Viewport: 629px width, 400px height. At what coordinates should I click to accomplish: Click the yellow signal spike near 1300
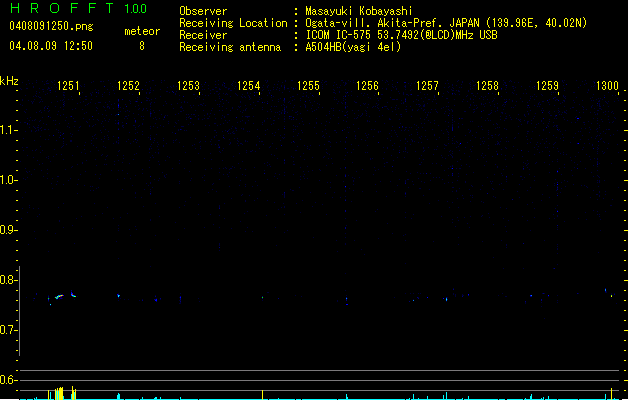click(611, 394)
